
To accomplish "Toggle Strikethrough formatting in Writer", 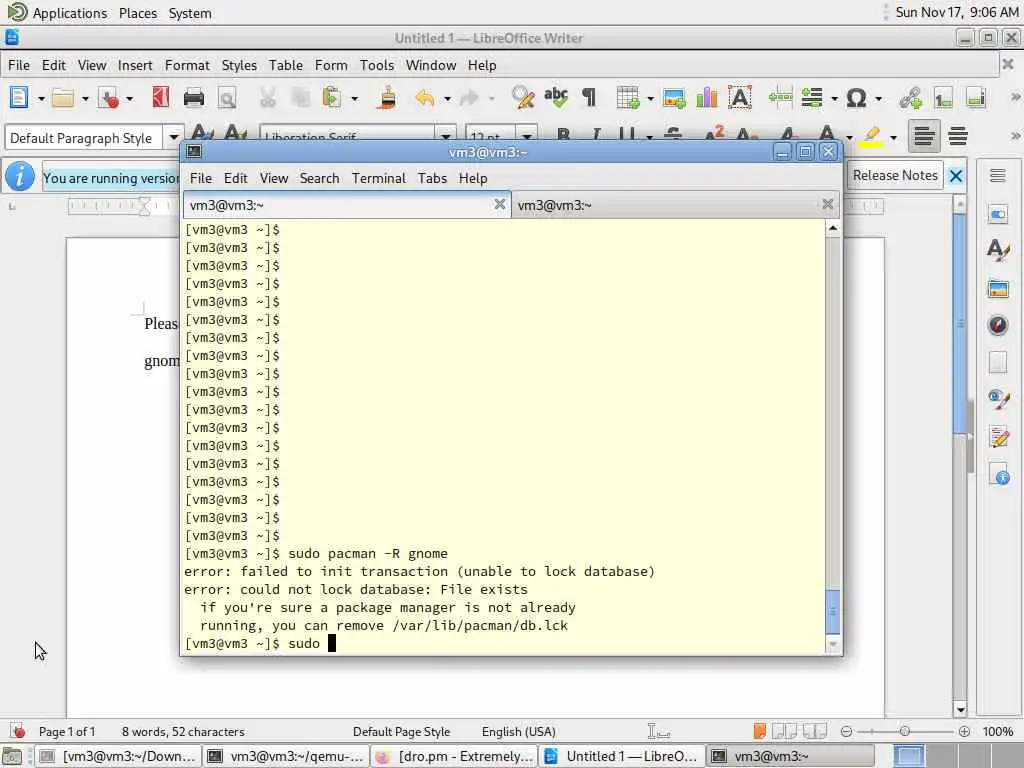I will click(673, 136).
